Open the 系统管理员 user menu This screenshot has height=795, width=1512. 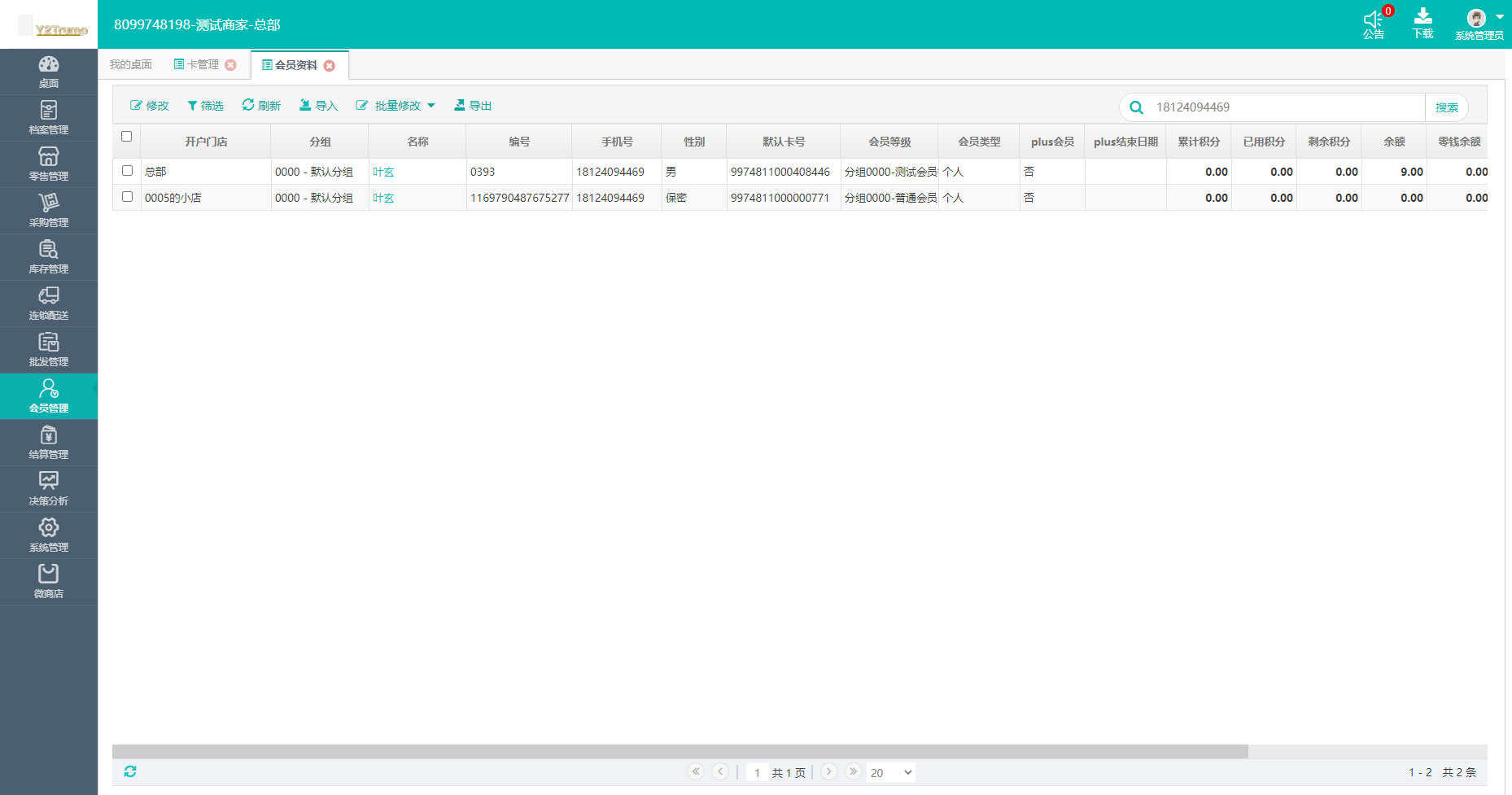point(1479,24)
